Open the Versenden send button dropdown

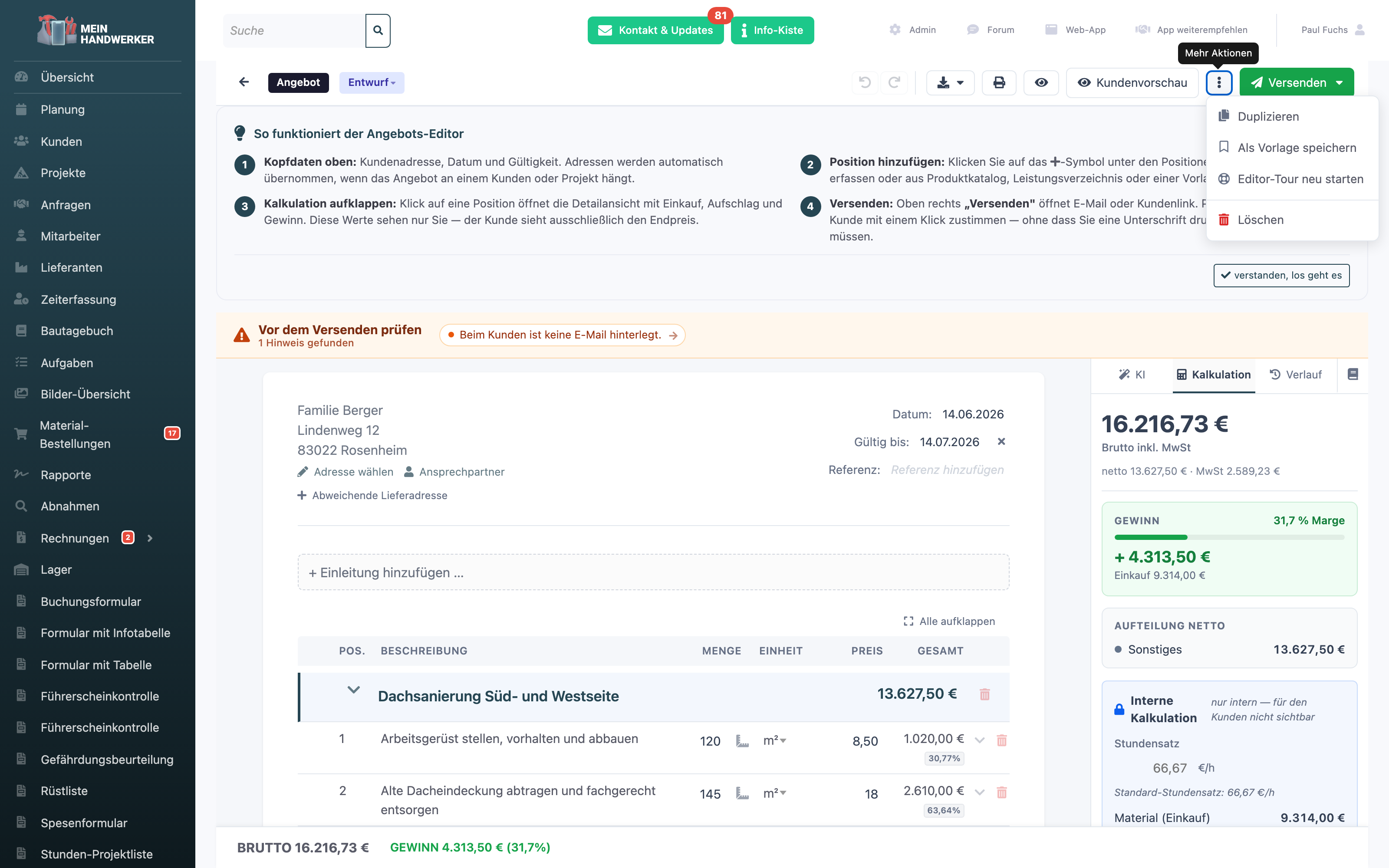[x=1339, y=82]
